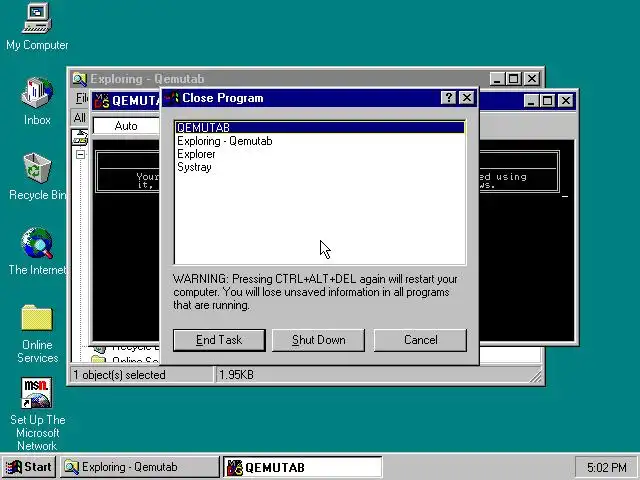The height and width of the screenshot is (480, 640).
Task: Click the Cancel button
Action: 420,340
